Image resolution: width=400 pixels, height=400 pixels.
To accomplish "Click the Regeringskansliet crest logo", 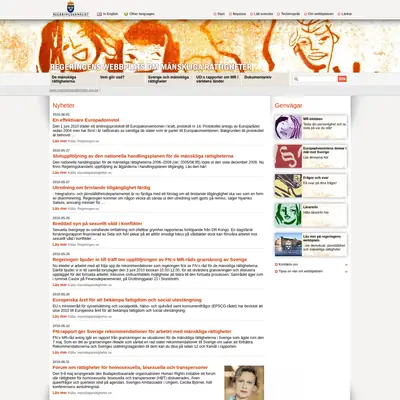I will (71, 9).
